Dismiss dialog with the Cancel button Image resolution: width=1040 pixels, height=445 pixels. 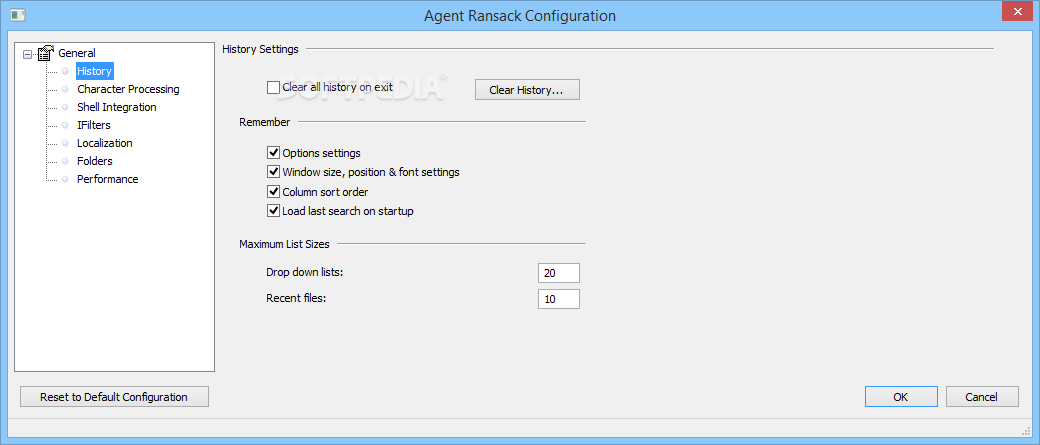click(982, 397)
